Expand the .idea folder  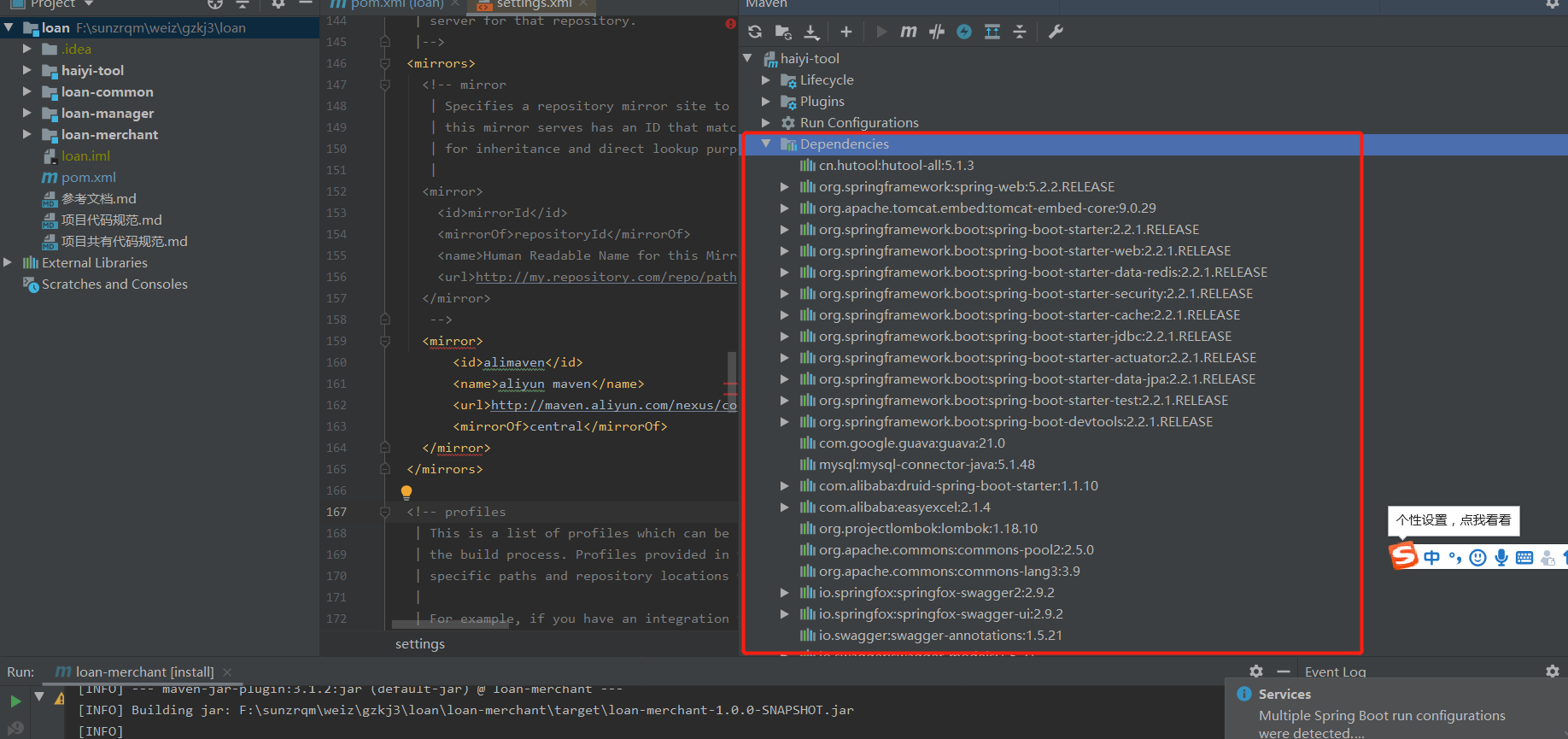(x=27, y=49)
